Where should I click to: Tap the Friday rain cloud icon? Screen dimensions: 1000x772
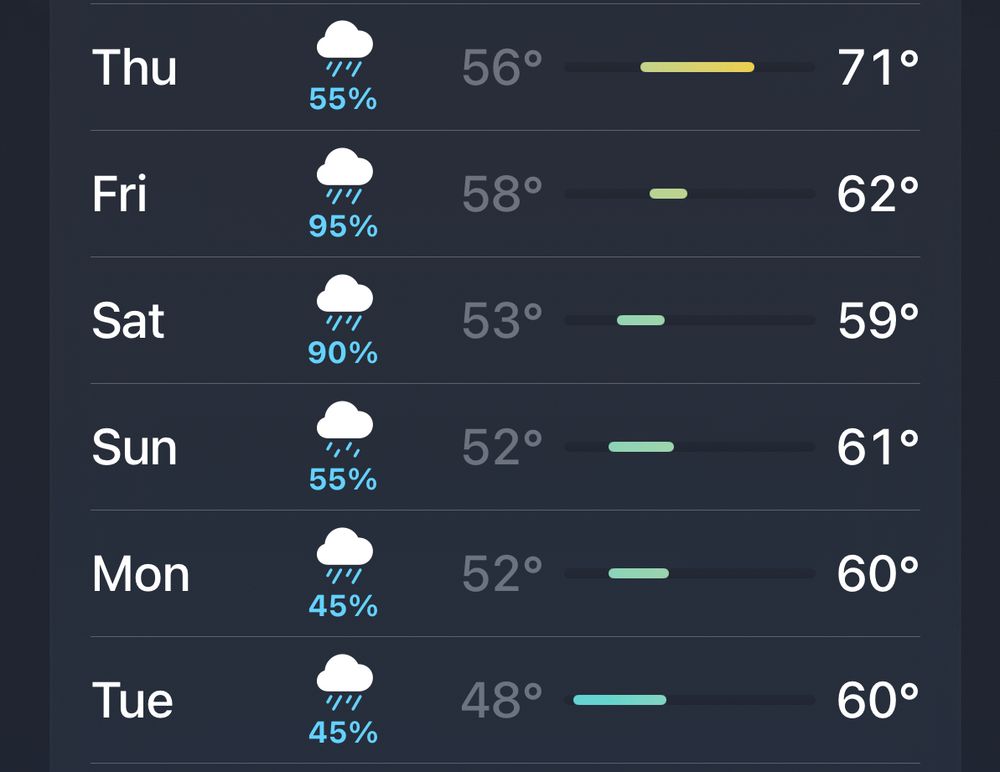[344, 176]
